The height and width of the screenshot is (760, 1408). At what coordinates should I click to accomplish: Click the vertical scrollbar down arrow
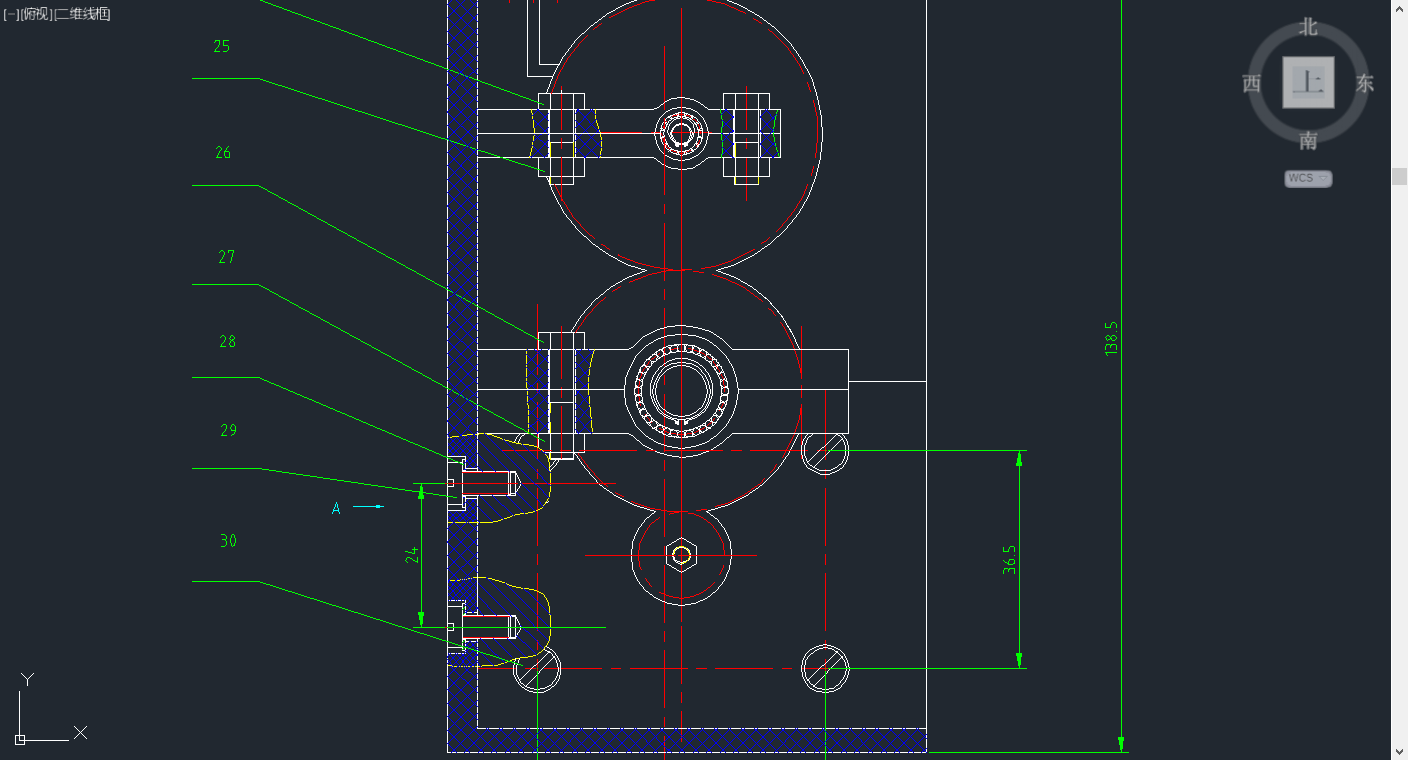pos(1399,751)
